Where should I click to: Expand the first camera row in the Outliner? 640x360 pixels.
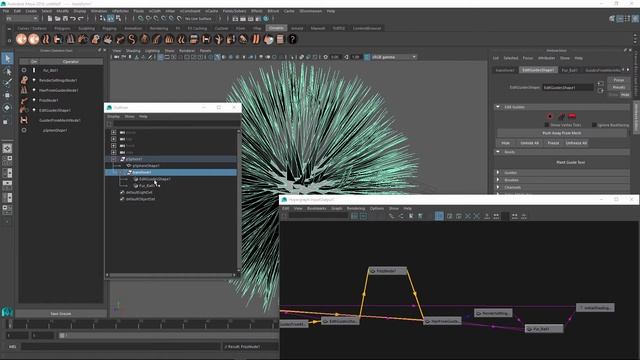tap(113, 132)
